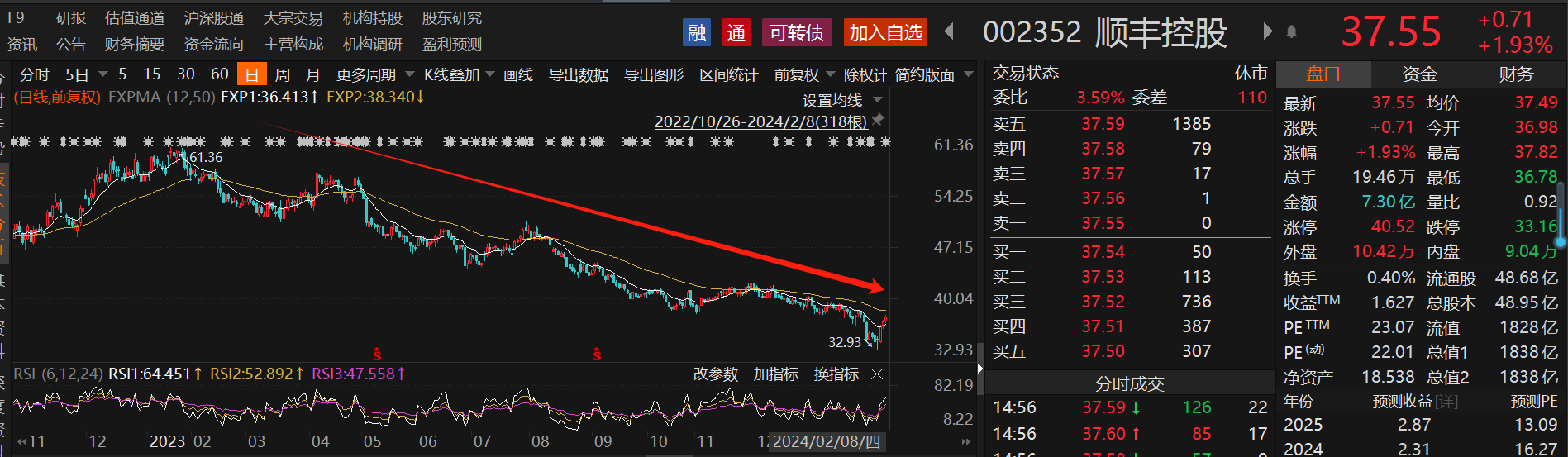Open 画线 drawing tool
The width and height of the screenshot is (1568, 457).
pyautogui.click(x=518, y=75)
